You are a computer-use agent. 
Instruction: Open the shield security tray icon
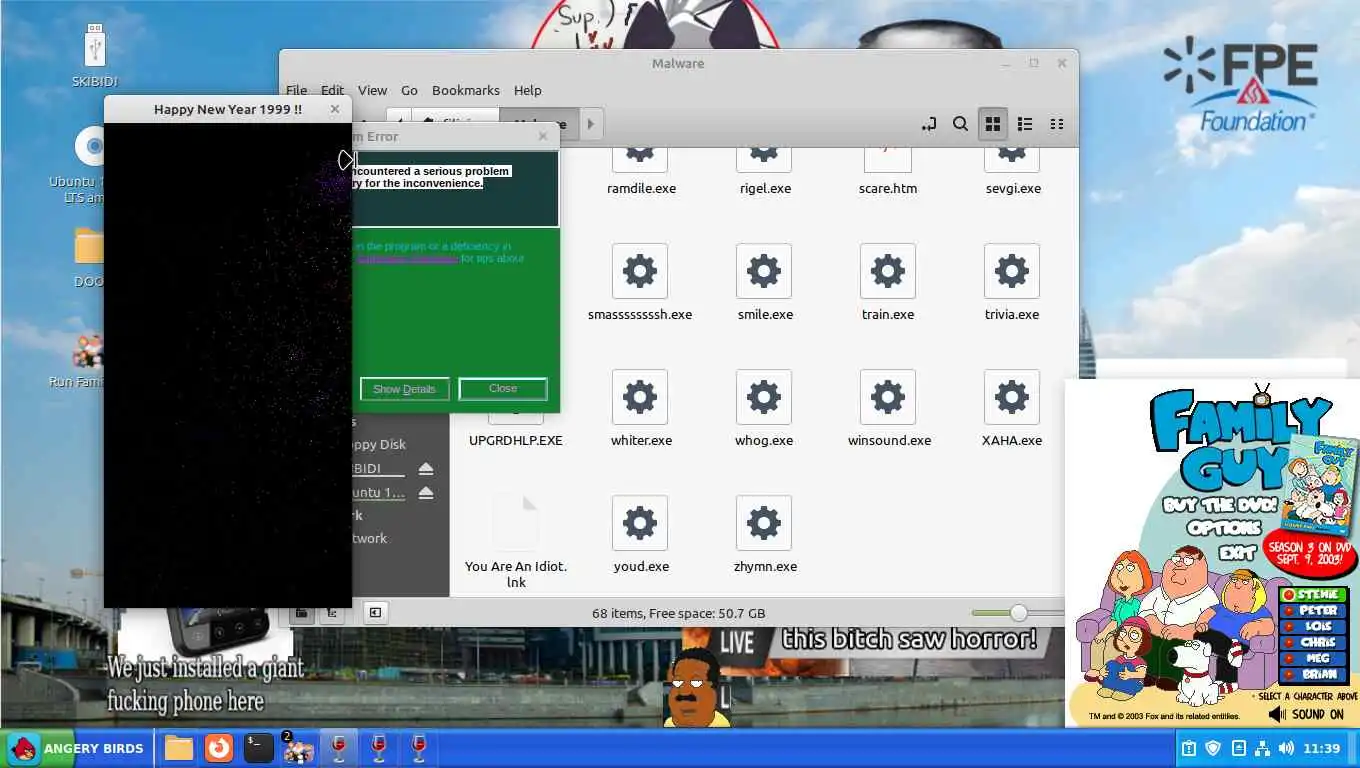(x=1213, y=748)
